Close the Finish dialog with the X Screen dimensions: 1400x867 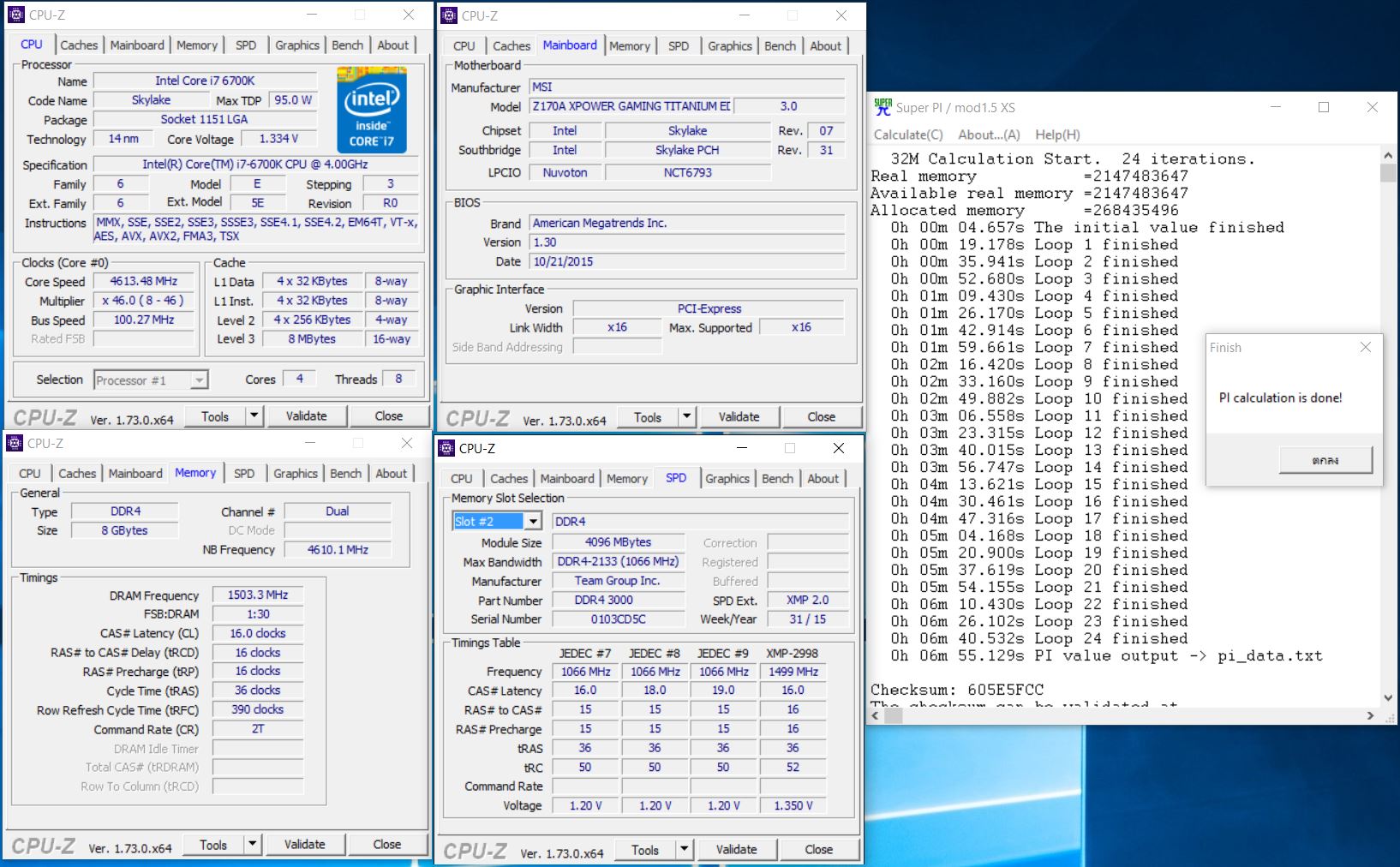(1366, 347)
